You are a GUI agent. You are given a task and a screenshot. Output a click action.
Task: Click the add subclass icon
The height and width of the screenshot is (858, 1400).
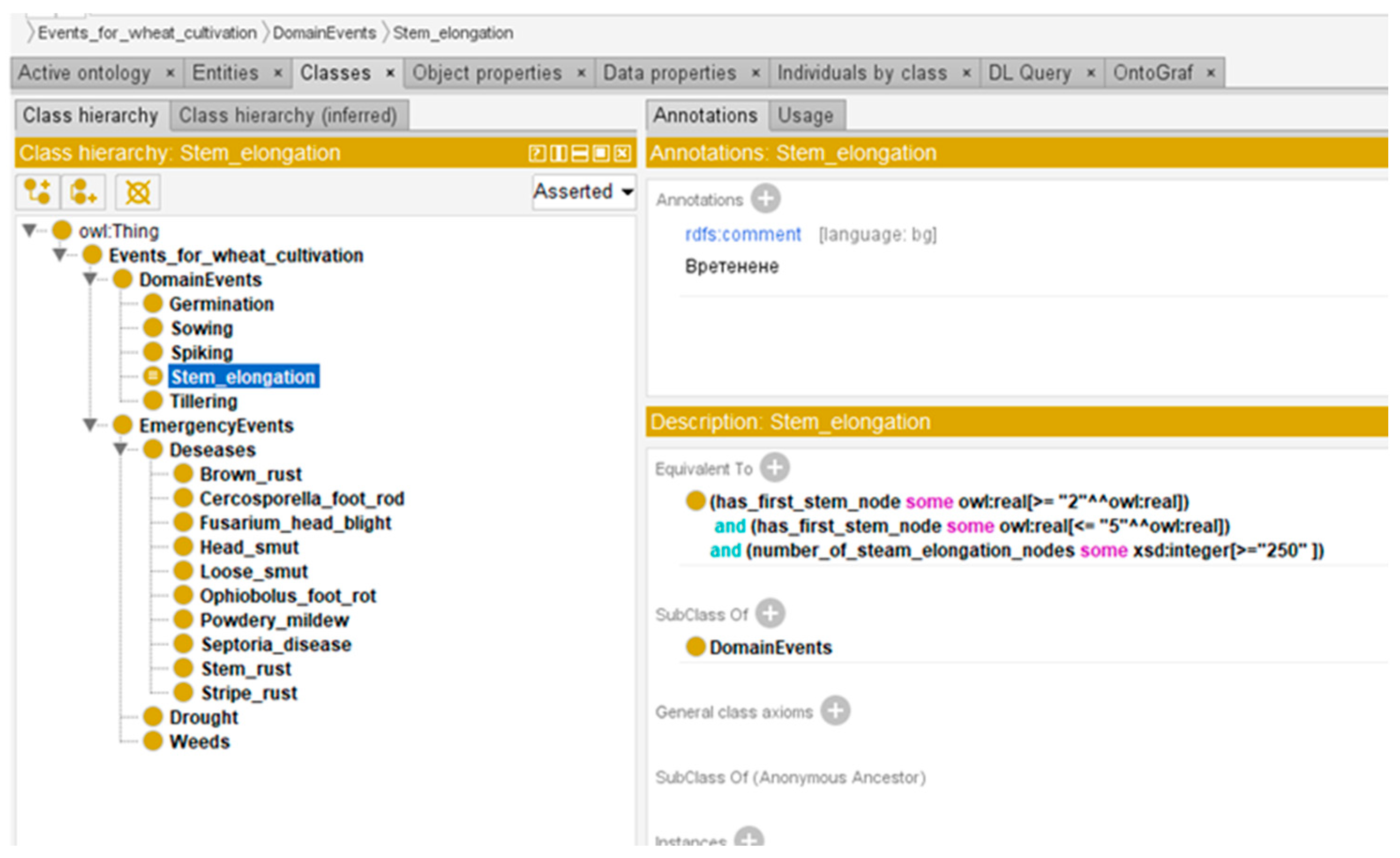point(37,192)
